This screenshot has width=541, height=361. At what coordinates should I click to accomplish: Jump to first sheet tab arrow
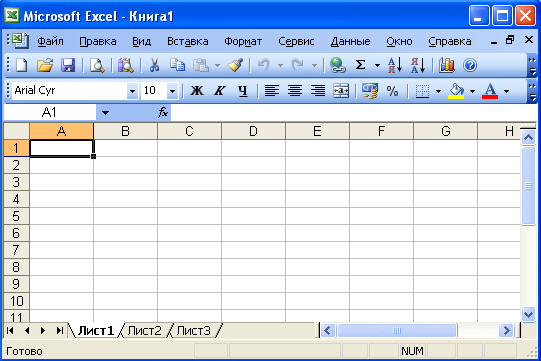[10, 331]
